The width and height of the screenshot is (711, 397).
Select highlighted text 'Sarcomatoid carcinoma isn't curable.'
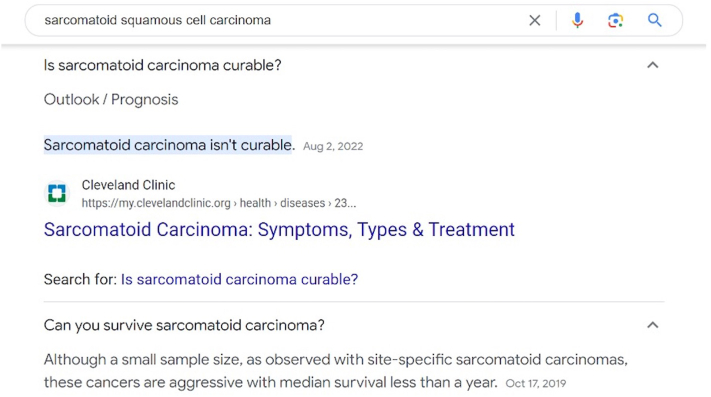169,145
